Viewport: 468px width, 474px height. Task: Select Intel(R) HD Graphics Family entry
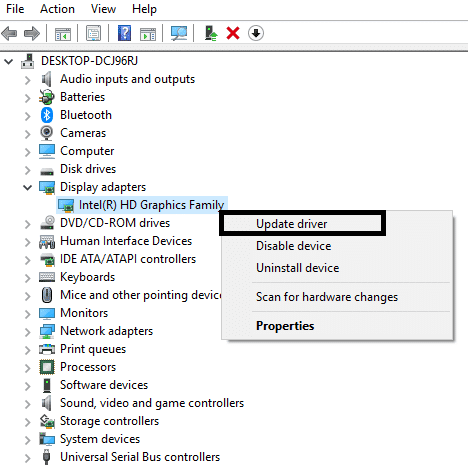pyautogui.click(x=151, y=205)
